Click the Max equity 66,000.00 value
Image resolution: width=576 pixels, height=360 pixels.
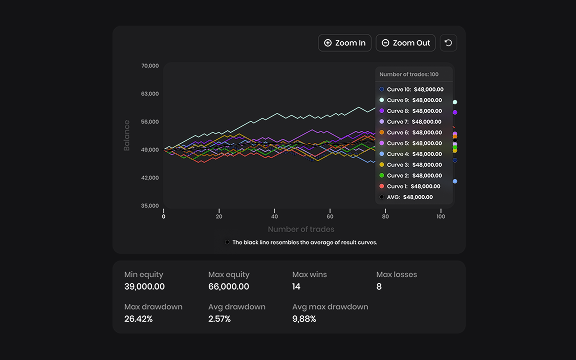tap(228, 287)
